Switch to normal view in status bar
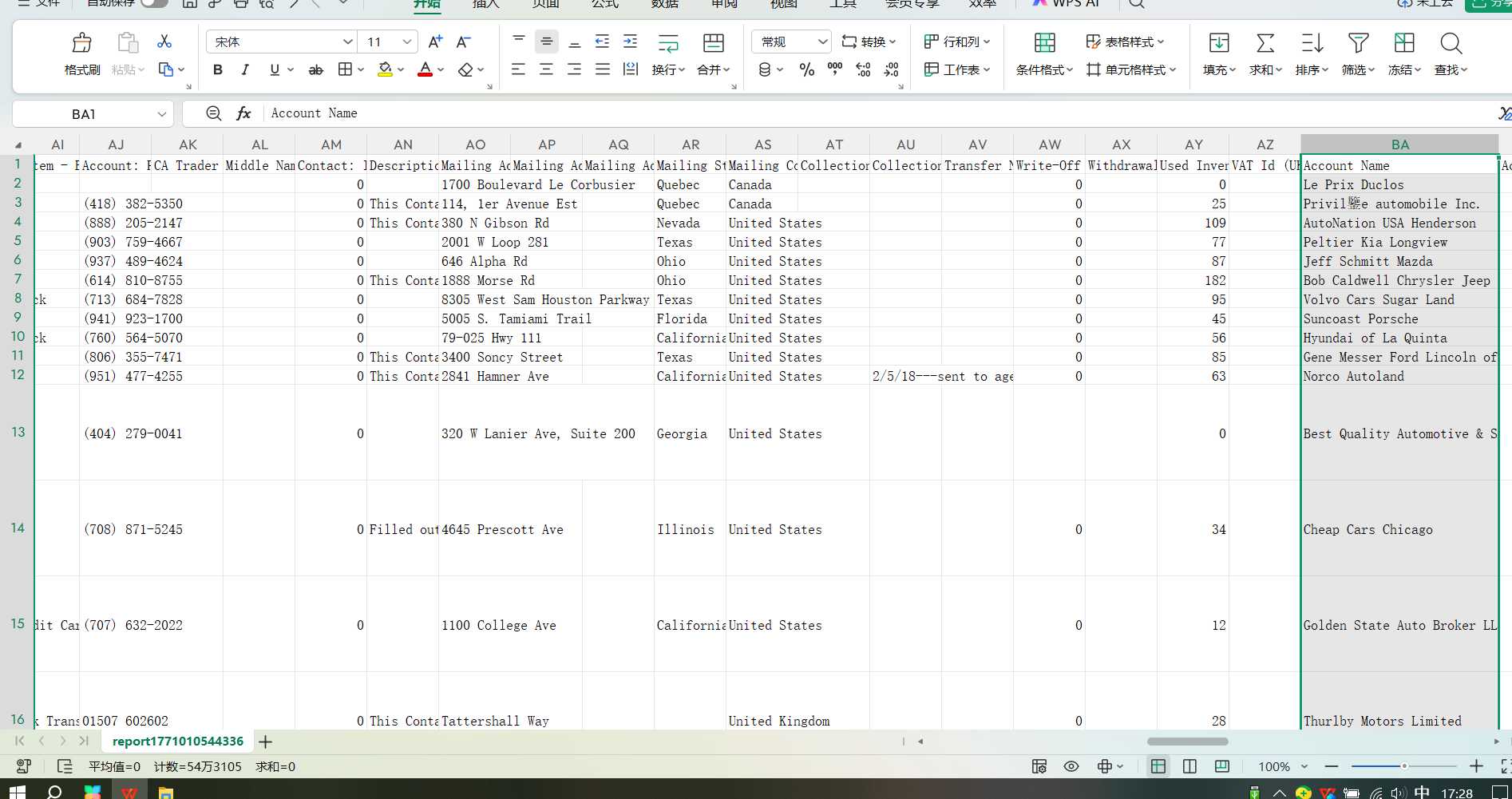Screen dimensions: 1512x799 pos(1158,766)
